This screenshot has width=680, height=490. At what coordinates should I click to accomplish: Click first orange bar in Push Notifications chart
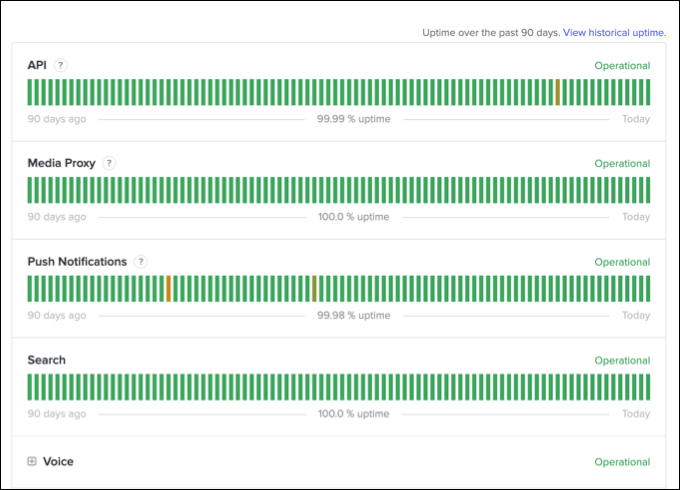click(168, 288)
